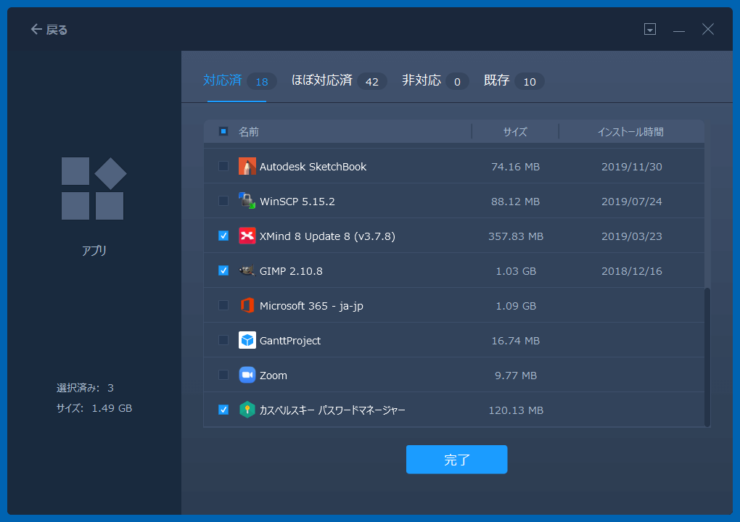Click the 選択済み: 3 text
740x522 pixels.
pyautogui.click(x=85, y=388)
